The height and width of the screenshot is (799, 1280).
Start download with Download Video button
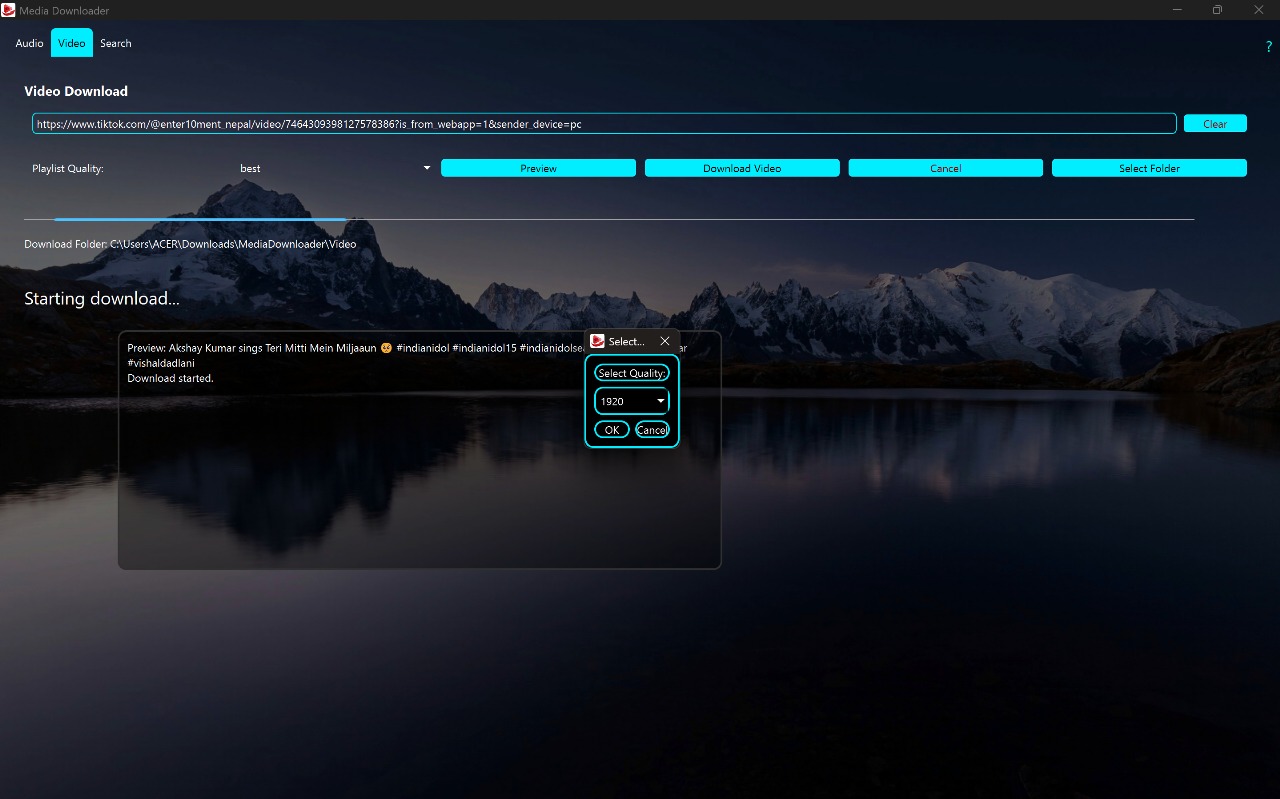742,168
